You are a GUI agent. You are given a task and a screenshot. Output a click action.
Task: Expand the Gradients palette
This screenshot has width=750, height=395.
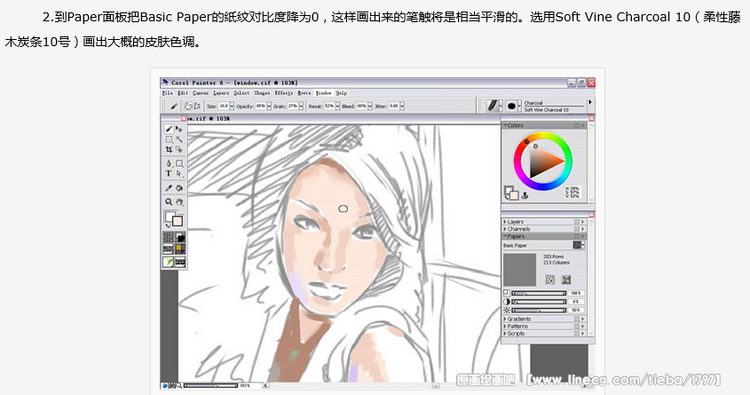point(505,319)
